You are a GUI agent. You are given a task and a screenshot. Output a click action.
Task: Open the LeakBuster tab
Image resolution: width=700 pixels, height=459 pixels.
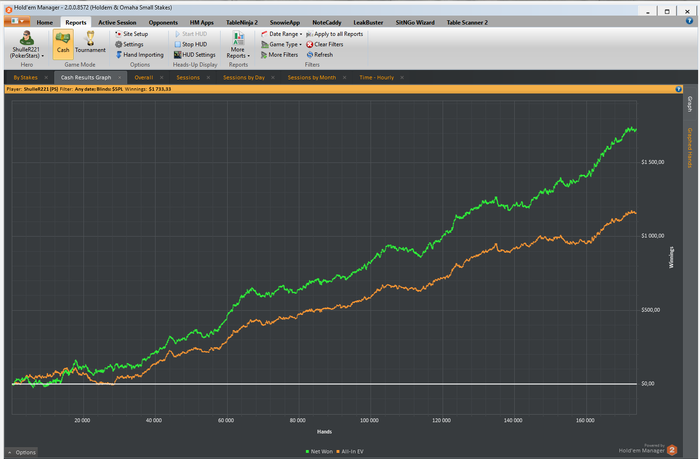click(368, 22)
